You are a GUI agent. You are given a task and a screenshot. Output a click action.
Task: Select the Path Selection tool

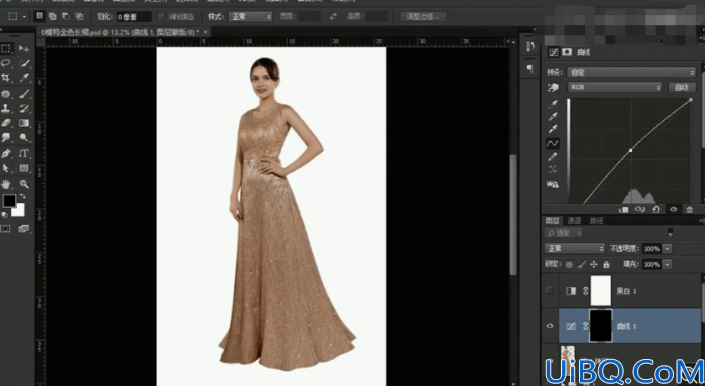coord(6,168)
